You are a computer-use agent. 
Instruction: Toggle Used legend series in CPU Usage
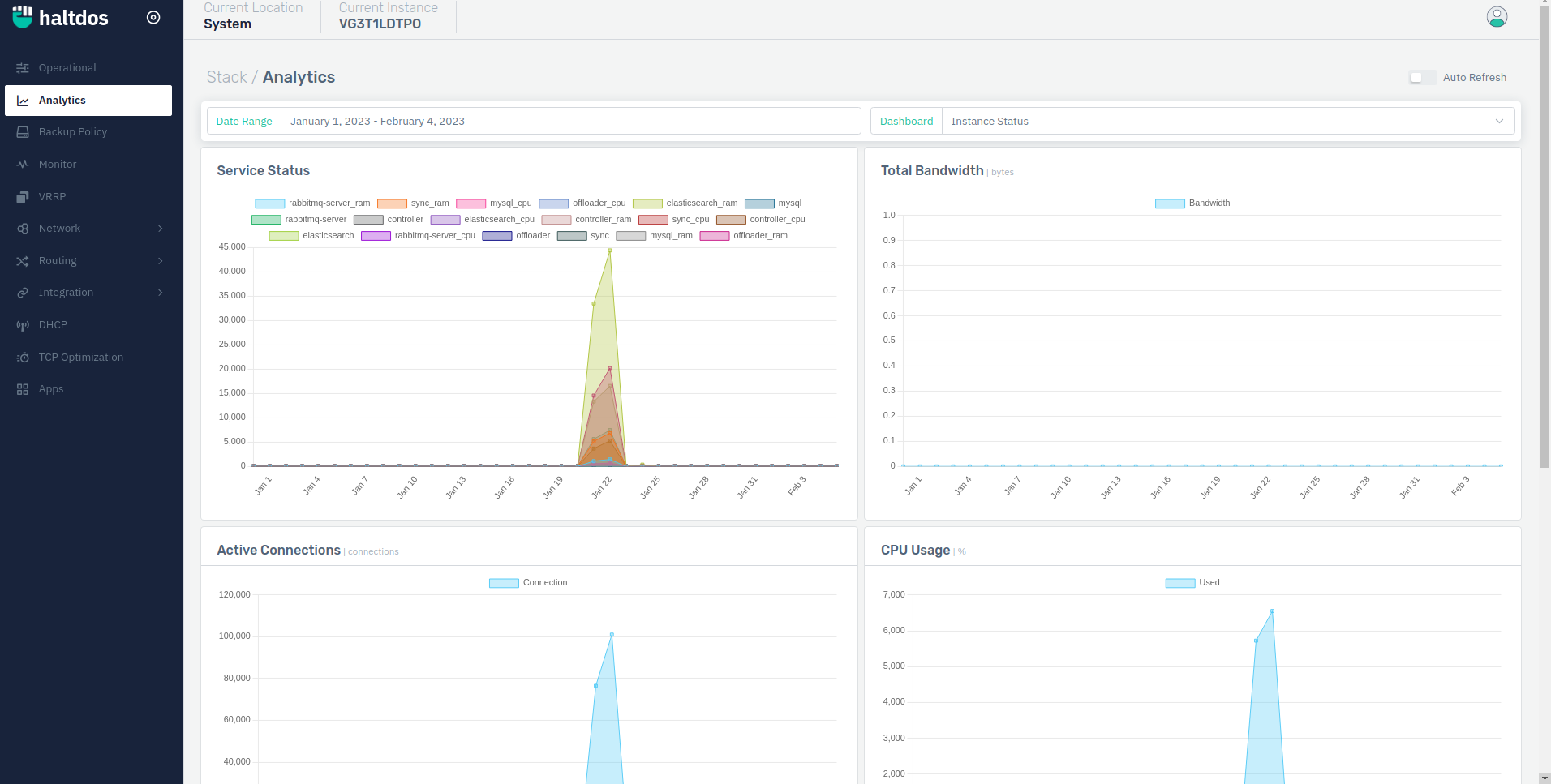point(1192,583)
